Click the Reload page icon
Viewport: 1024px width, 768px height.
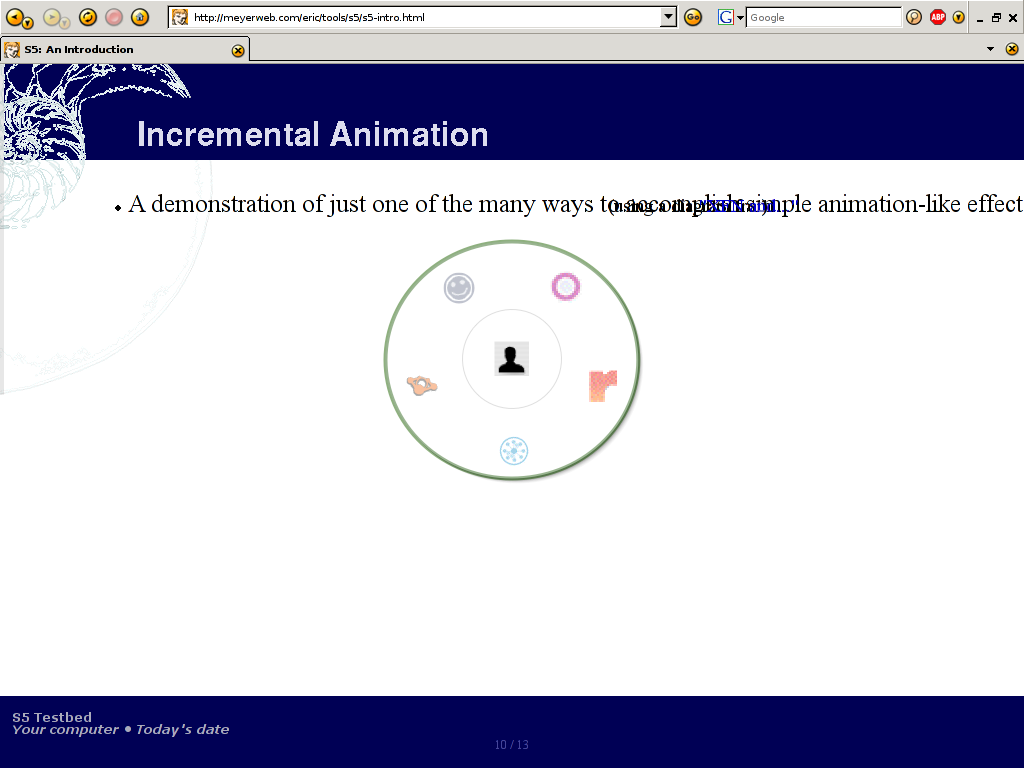[87, 17]
